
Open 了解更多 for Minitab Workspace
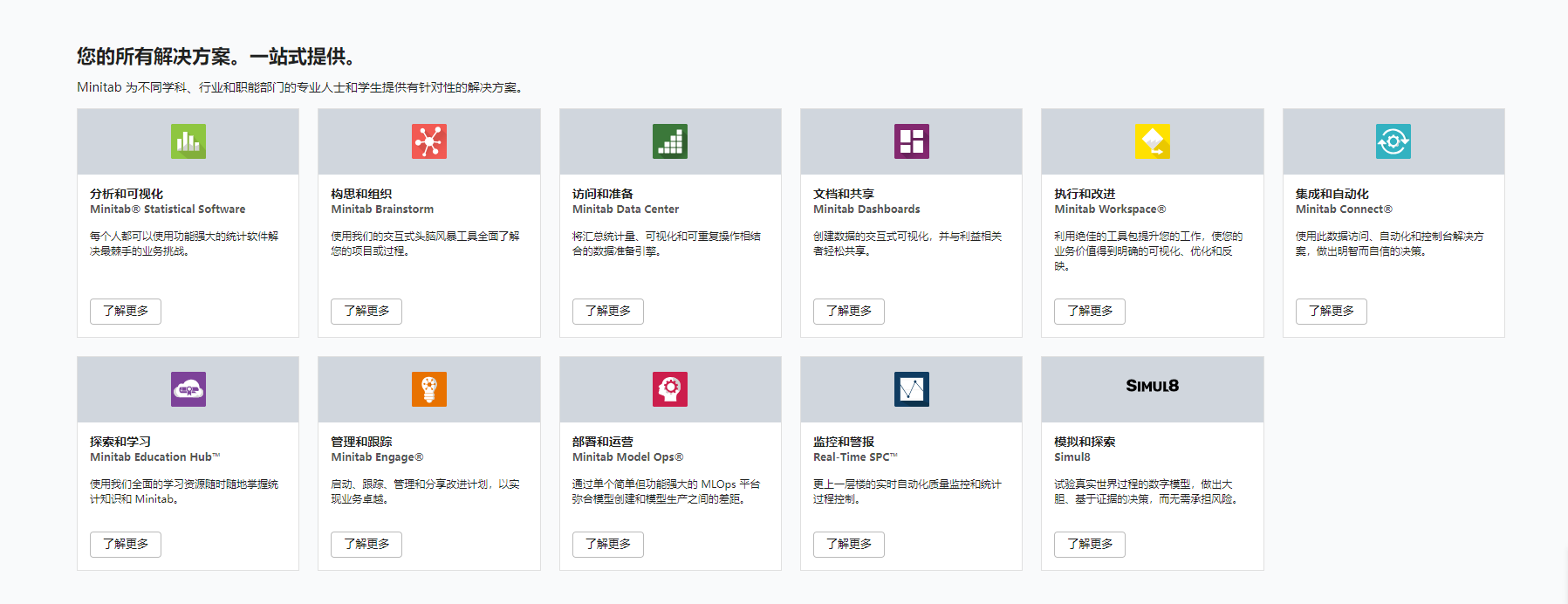click(1090, 312)
